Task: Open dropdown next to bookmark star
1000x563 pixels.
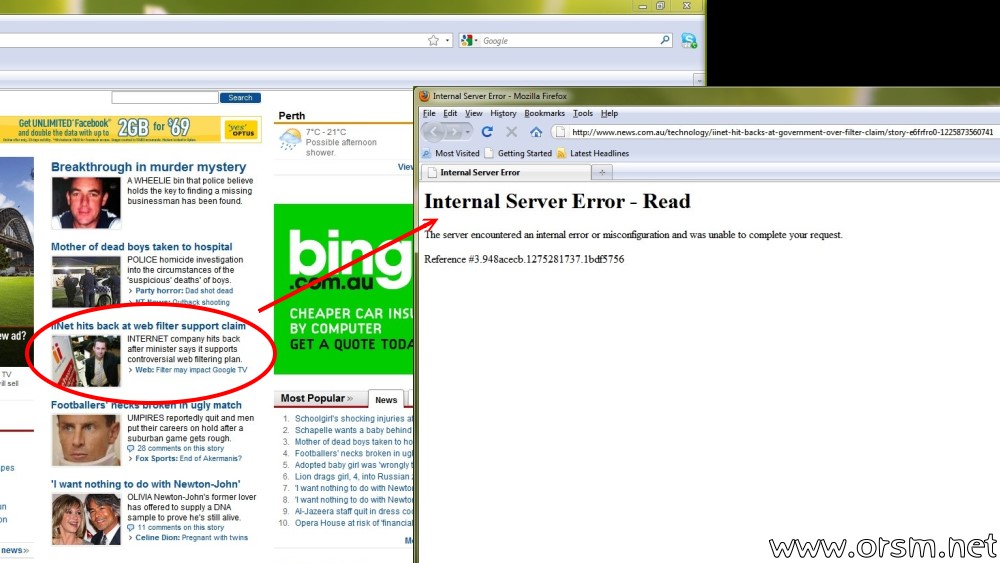Action: (x=447, y=41)
